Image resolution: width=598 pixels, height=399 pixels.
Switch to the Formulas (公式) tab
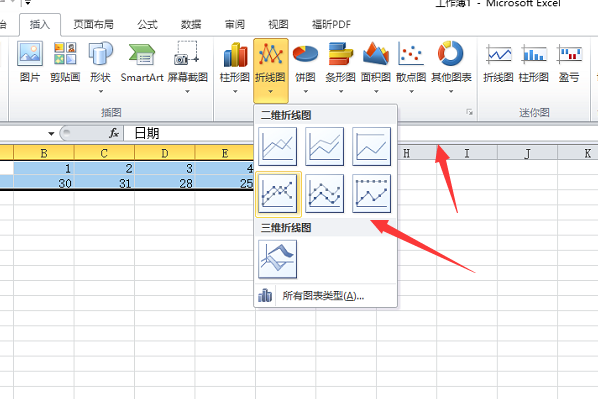147,25
